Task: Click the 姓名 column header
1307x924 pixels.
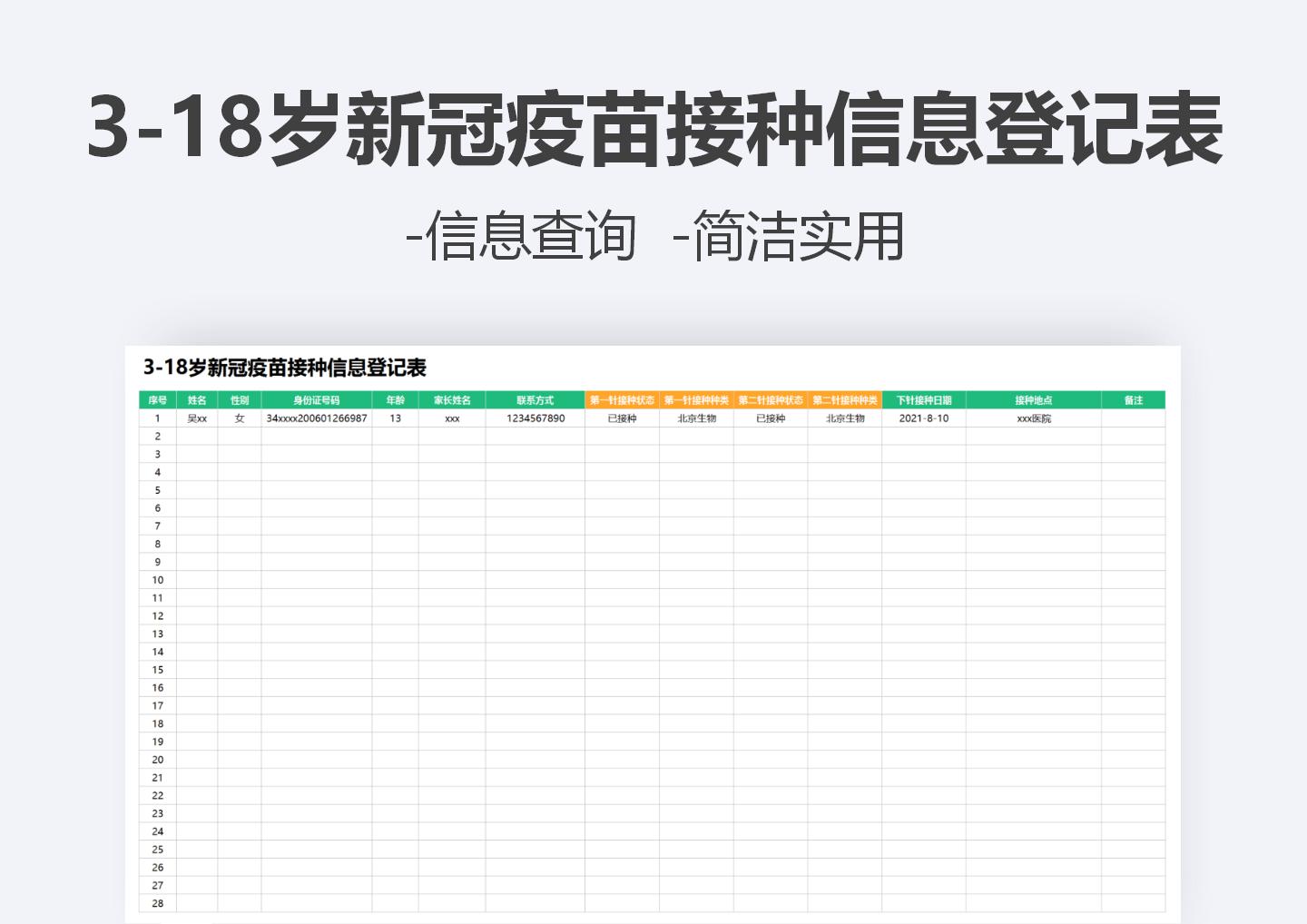Action: [197, 399]
